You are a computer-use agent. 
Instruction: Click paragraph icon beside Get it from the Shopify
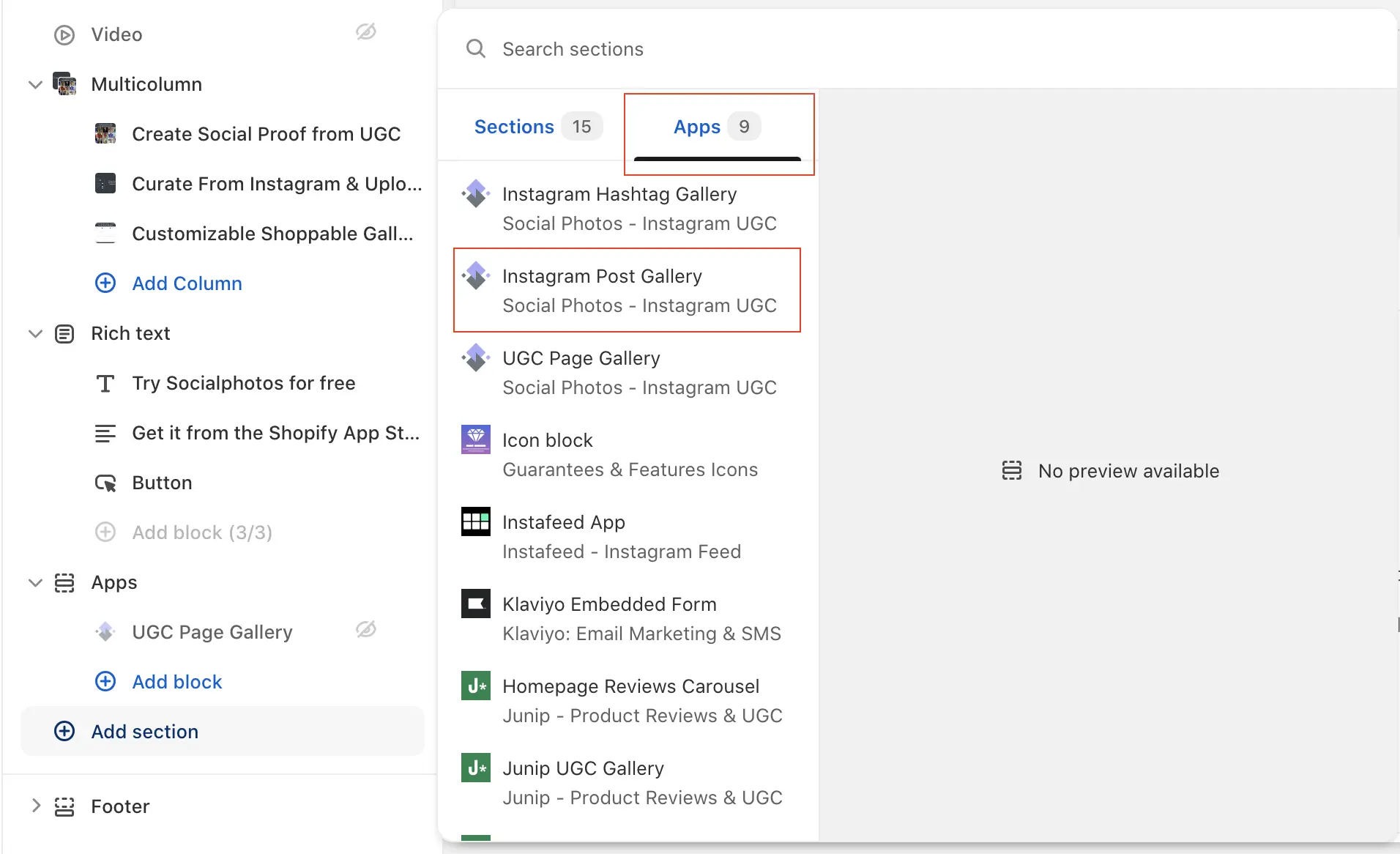pos(105,433)
